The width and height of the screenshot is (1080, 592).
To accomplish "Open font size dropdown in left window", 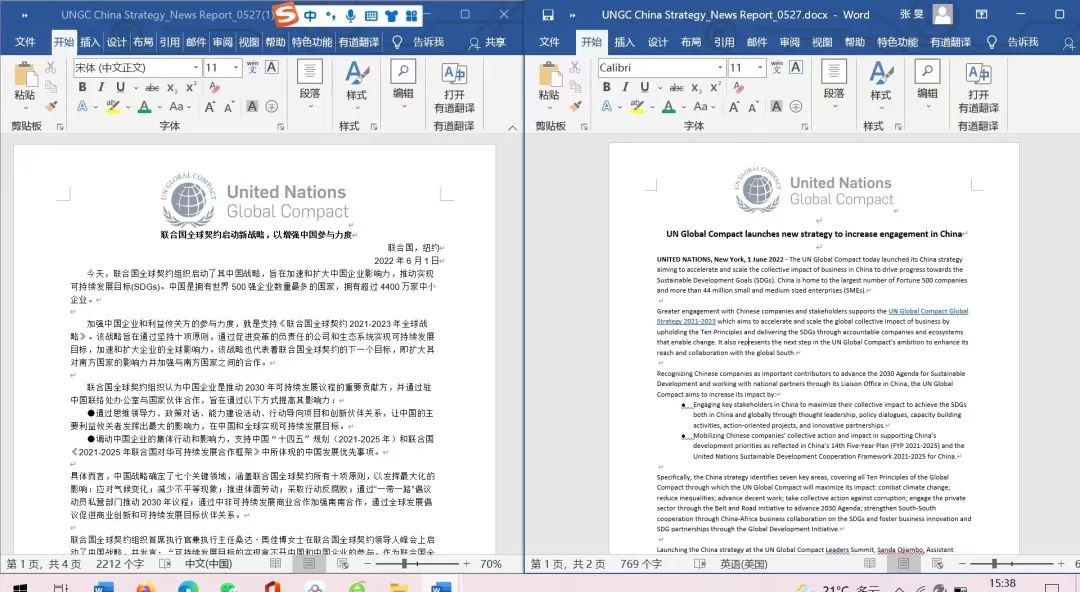I will coord(236,68).
